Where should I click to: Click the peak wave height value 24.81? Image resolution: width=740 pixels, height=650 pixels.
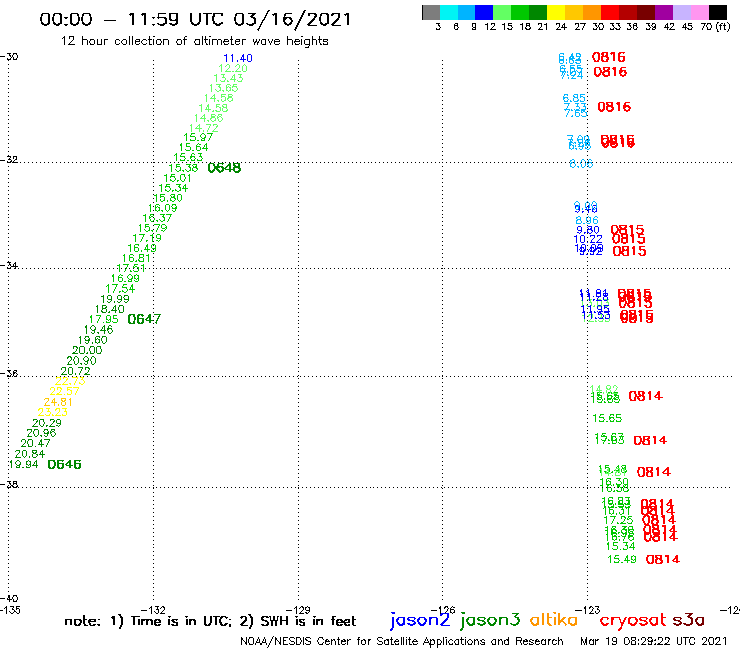(58, 402)
